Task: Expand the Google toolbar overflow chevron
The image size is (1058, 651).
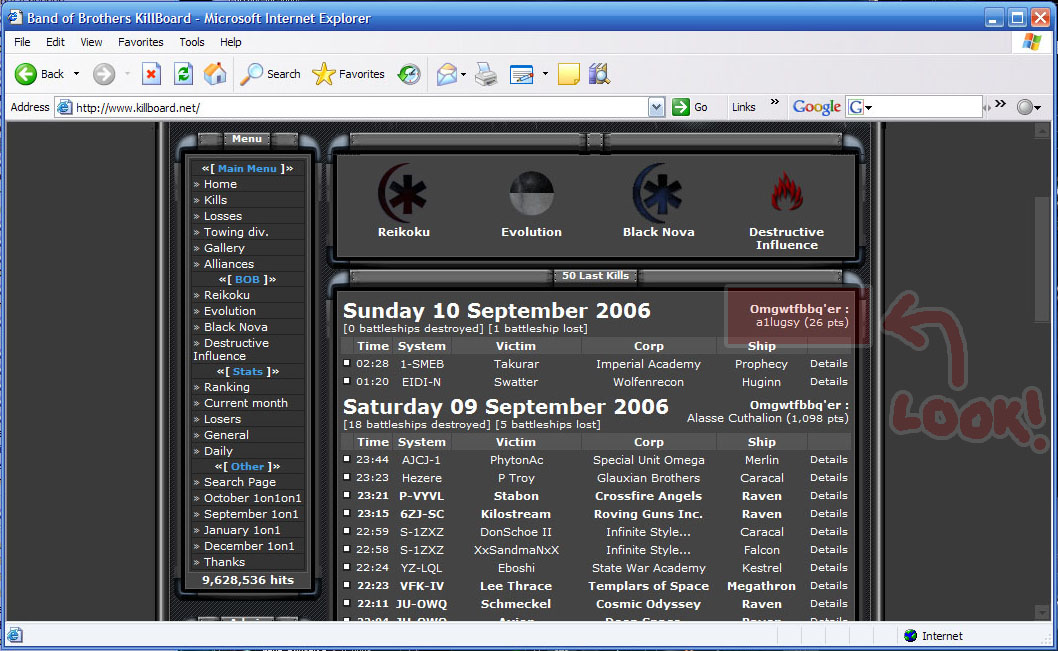Action: click(1001, 104)
